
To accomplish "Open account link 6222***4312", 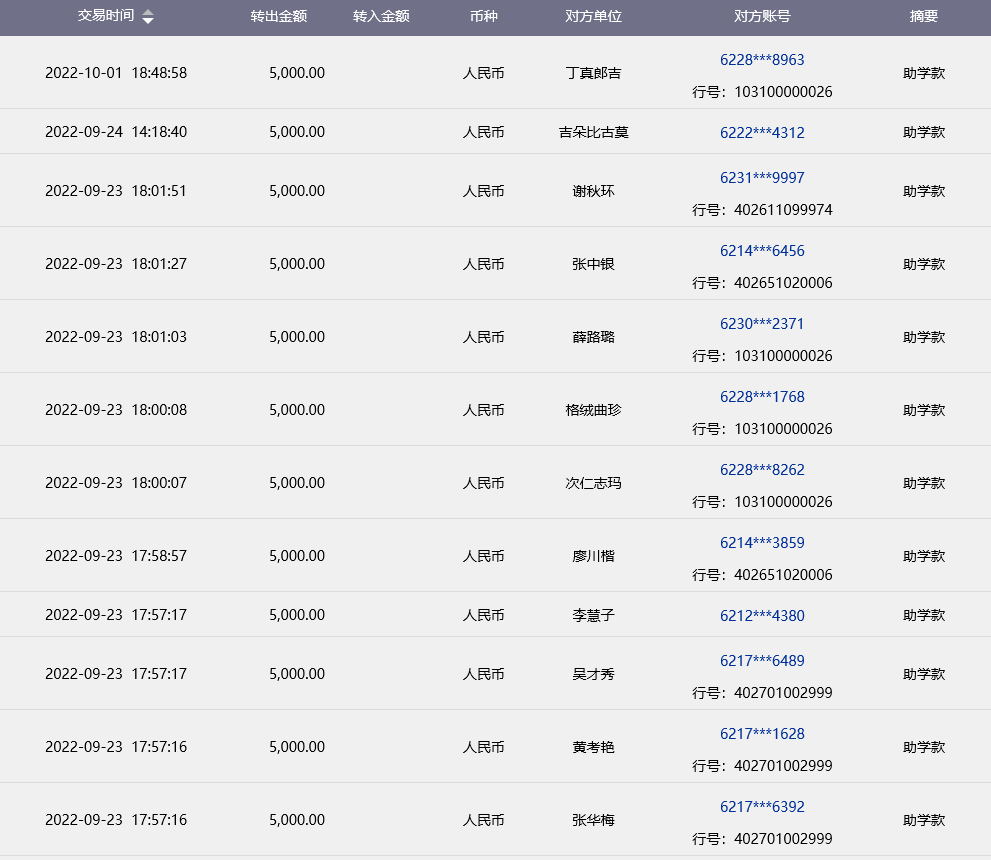I will click(x=762, y=132).
